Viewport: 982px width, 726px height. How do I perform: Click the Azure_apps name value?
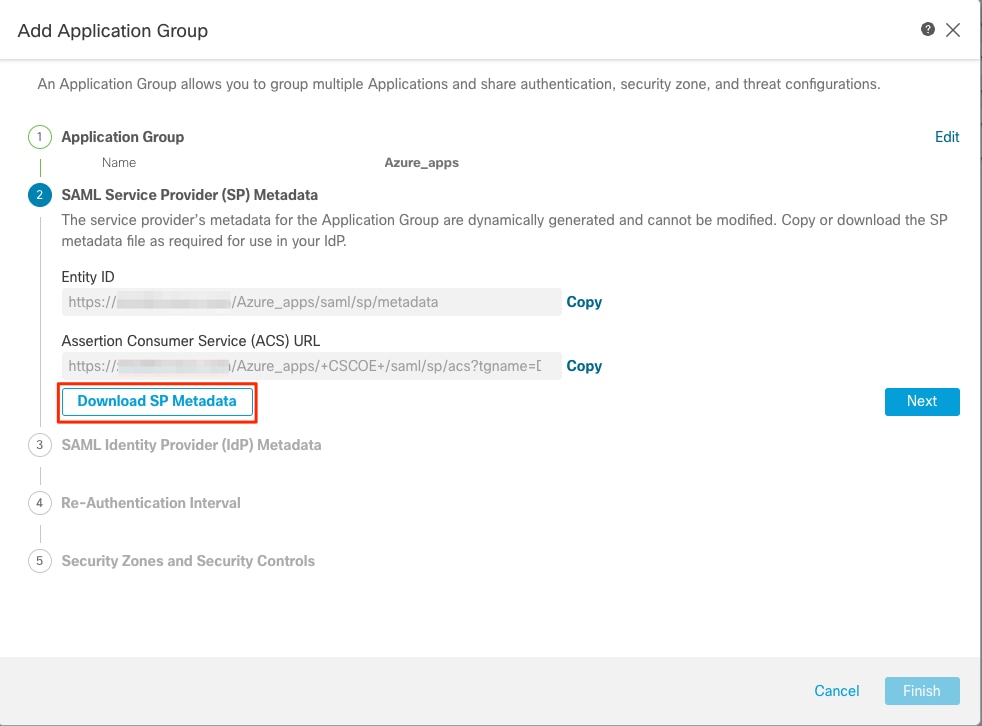pyautogui.click(x=421, y=163)
